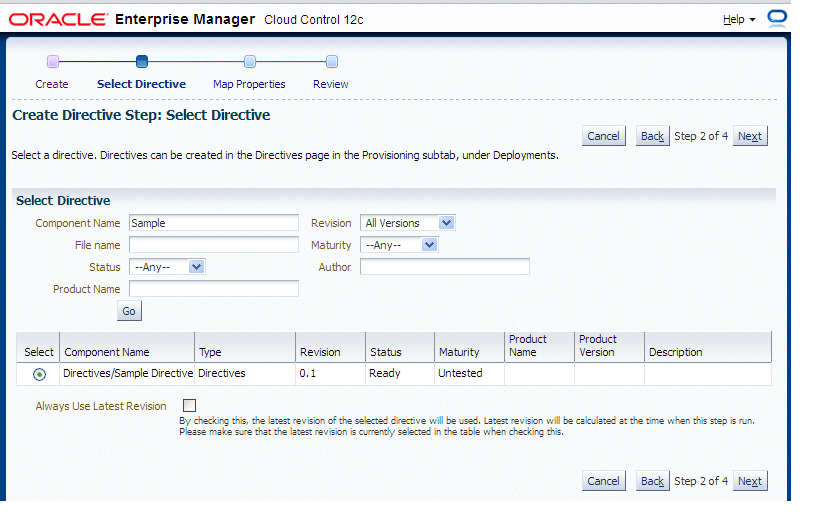The height and width of the screenshot is (525, 840).
Task: Click the bottom Next button
Action: point(749,481)
